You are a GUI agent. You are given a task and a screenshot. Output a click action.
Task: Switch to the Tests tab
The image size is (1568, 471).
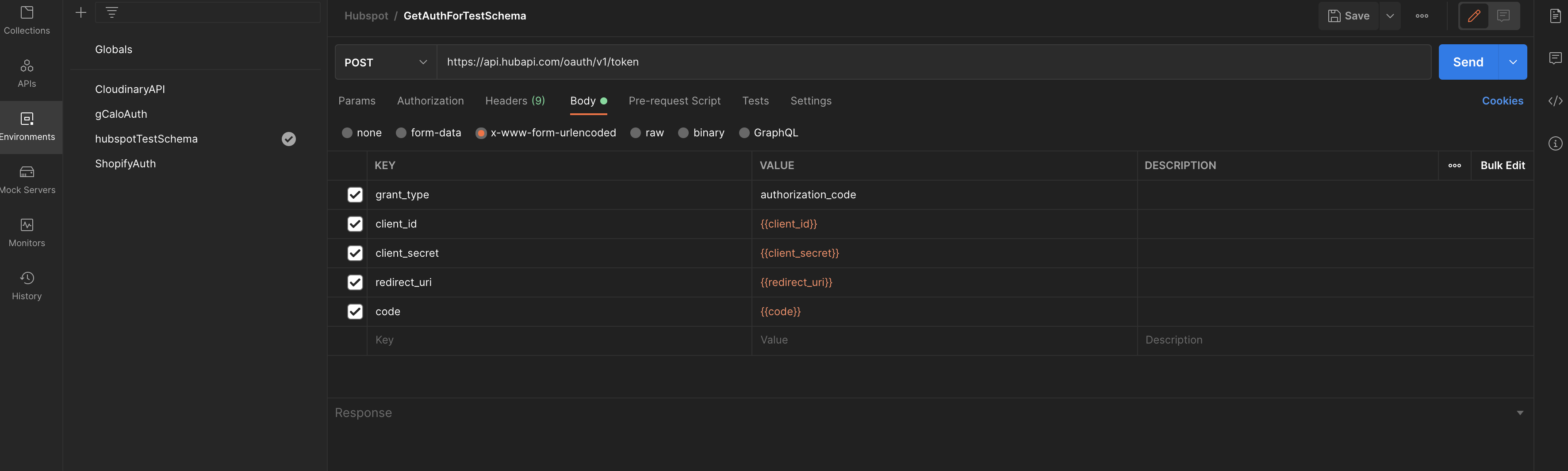pyautogui.click(x=755, y=100)
